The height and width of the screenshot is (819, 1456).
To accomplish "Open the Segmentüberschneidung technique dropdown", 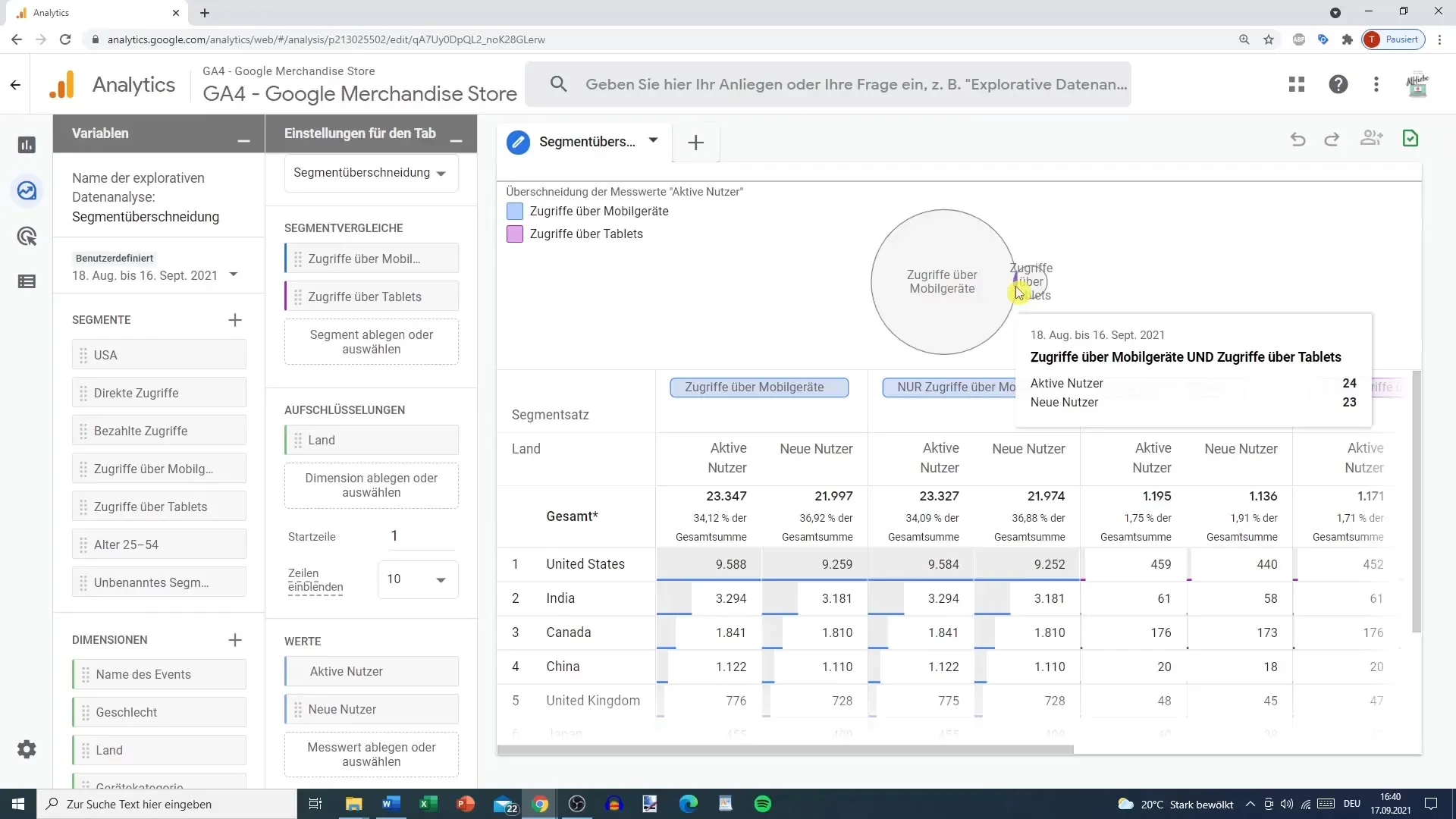I will pos(371,173).
